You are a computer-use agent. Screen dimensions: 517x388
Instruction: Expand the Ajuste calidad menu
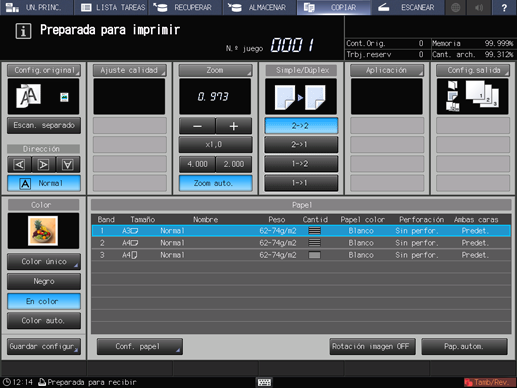tap(129, 70)
